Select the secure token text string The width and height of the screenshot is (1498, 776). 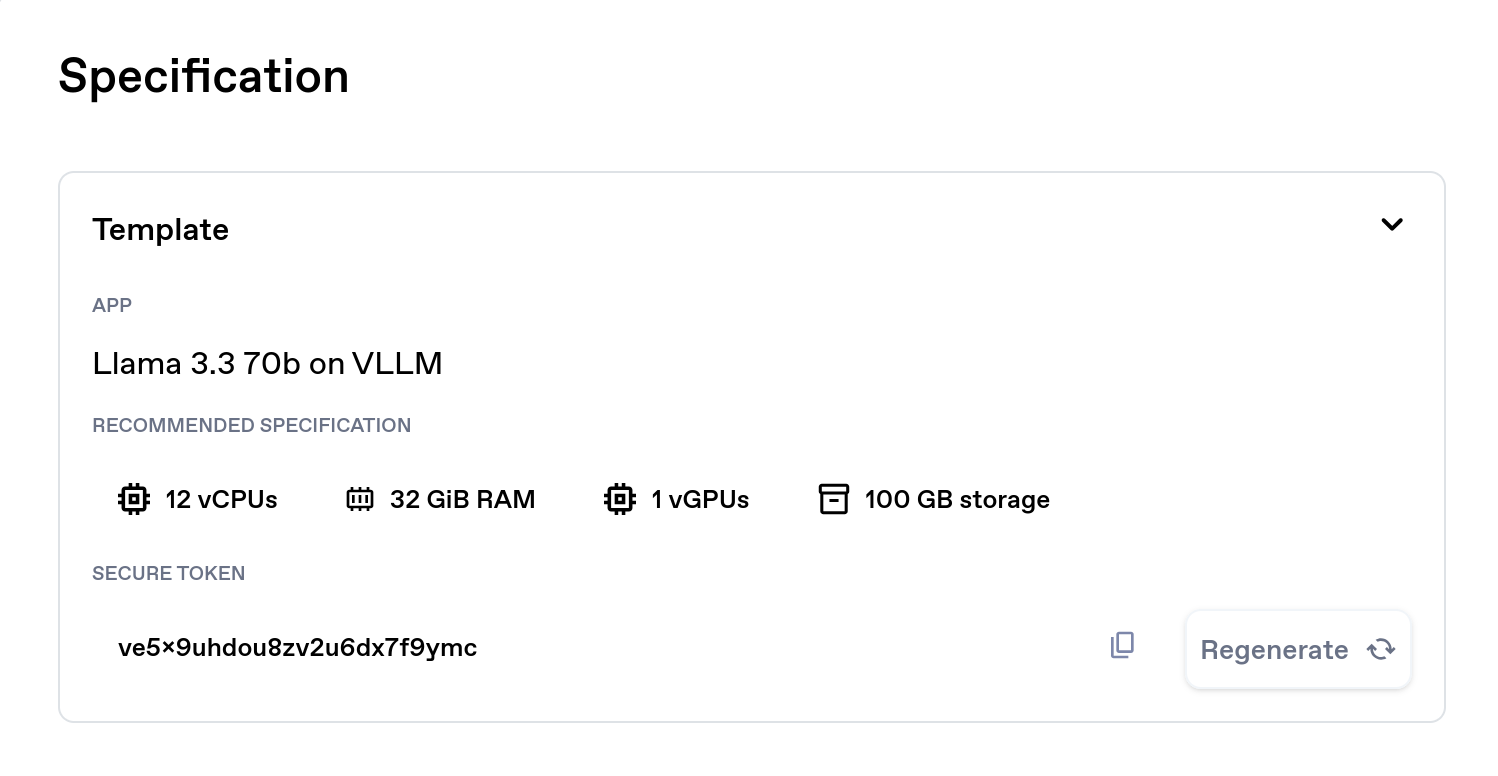pos(297,648)
